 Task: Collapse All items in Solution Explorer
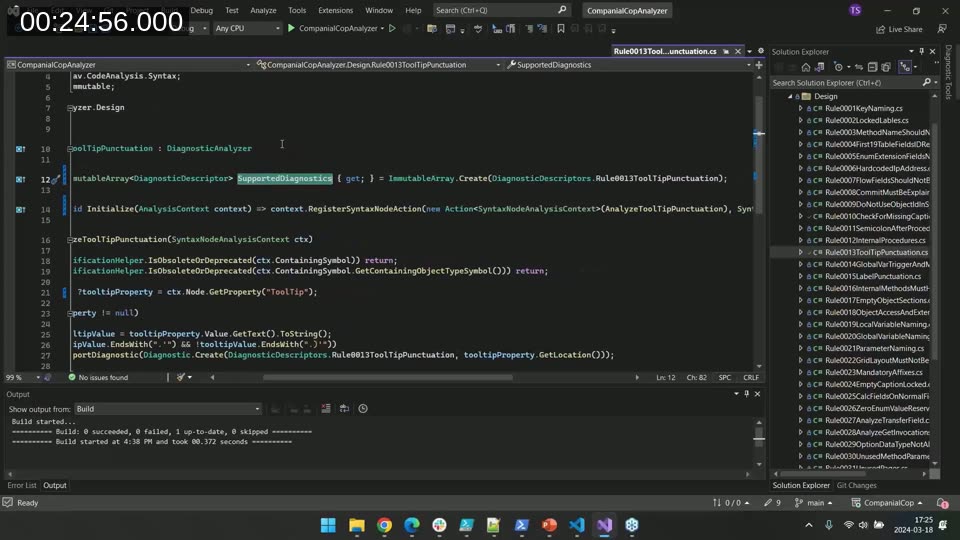(x=872, y=67)
